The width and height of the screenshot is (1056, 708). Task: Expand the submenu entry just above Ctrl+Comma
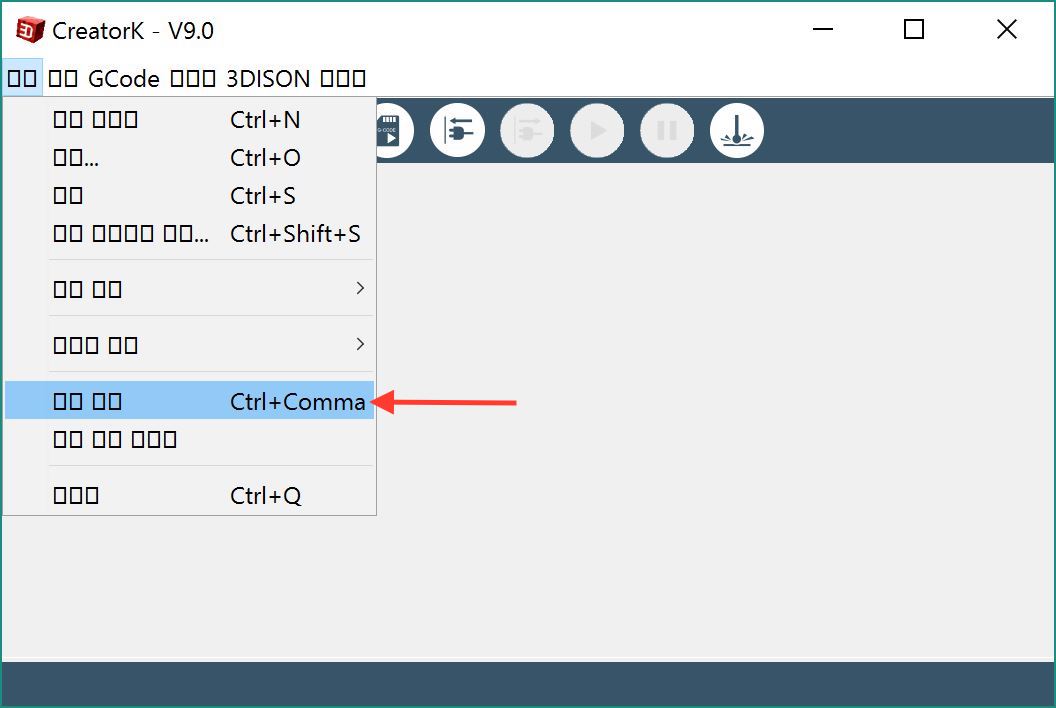189,344
